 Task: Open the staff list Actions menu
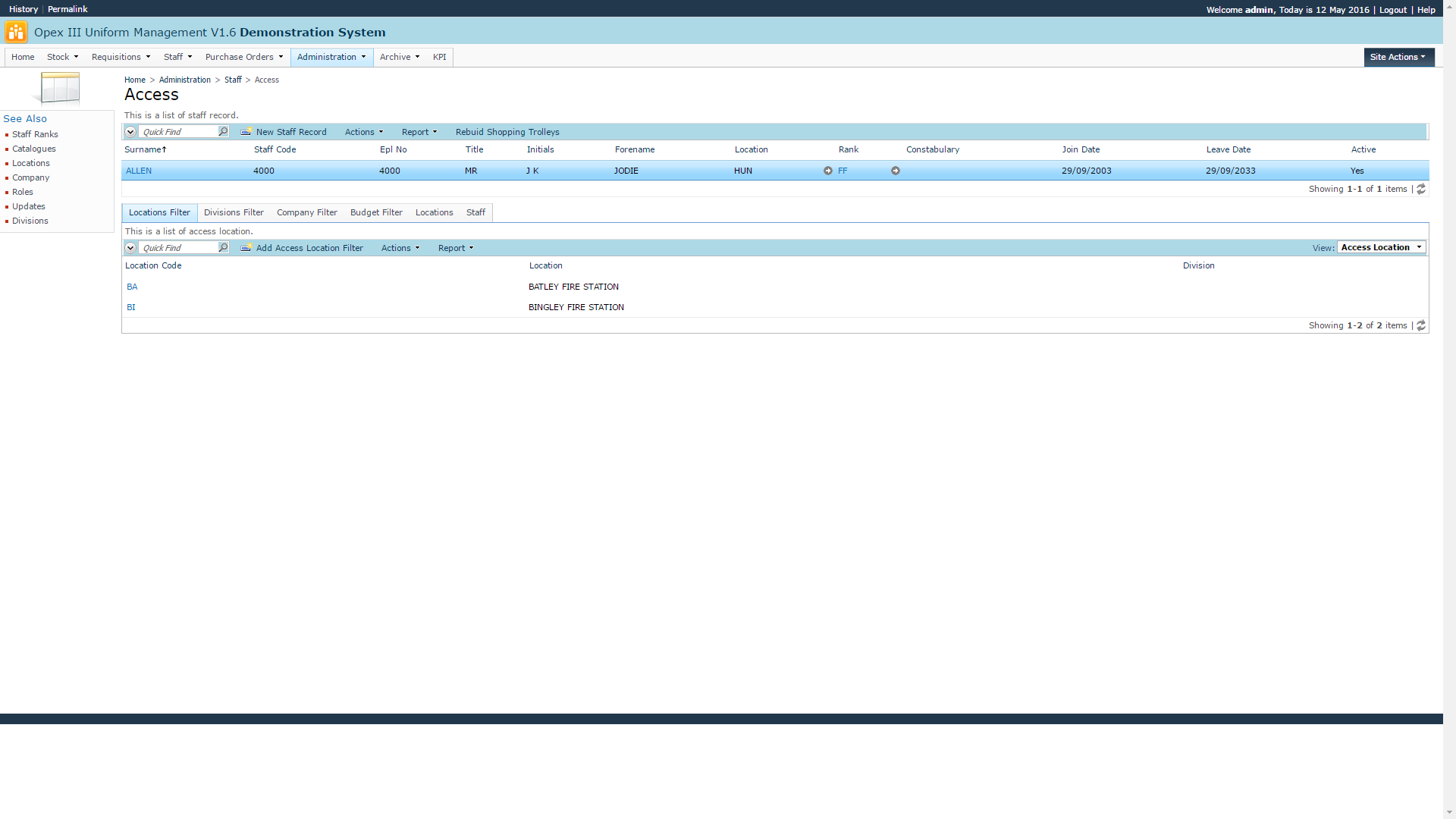click(x=363, y=132)
